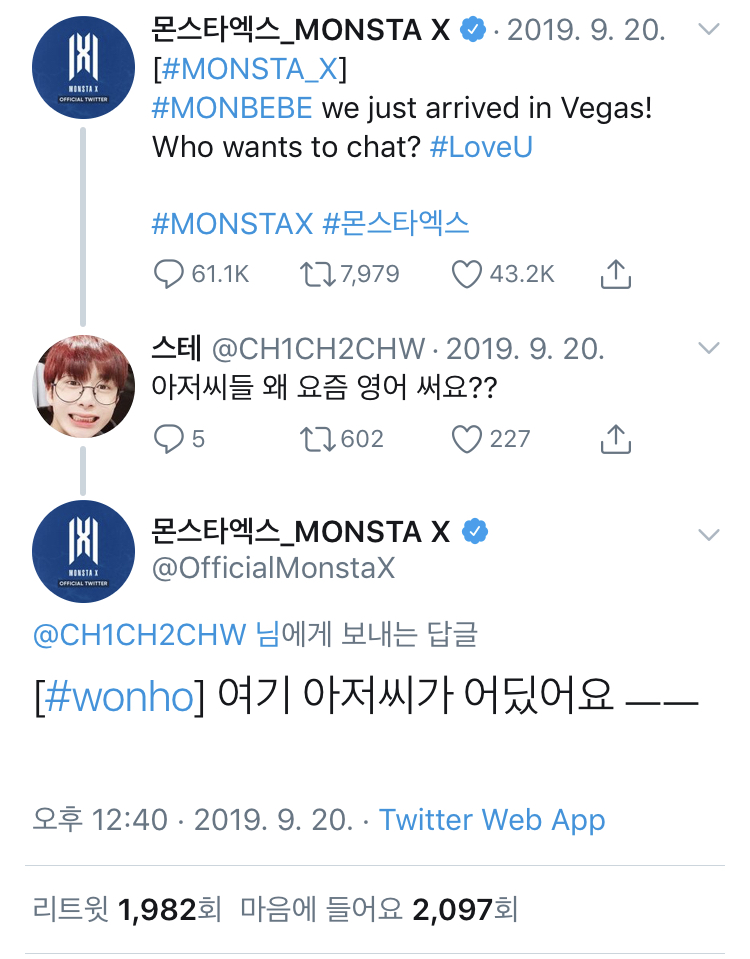Viewport: 750px width, 959px height.
Task: Retweet the Vegas arrival tweet
Action: pyautogui.click(x=319, y=274)
